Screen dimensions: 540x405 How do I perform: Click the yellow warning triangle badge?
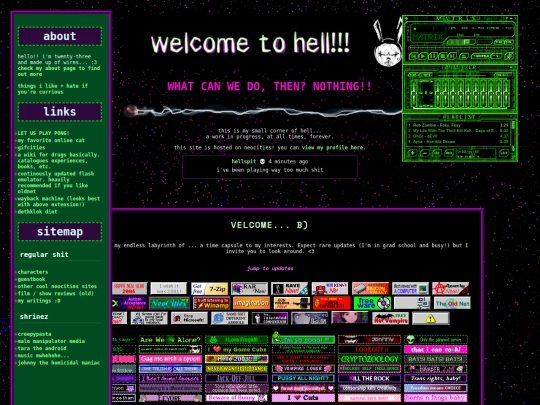[x=430, y=318]
